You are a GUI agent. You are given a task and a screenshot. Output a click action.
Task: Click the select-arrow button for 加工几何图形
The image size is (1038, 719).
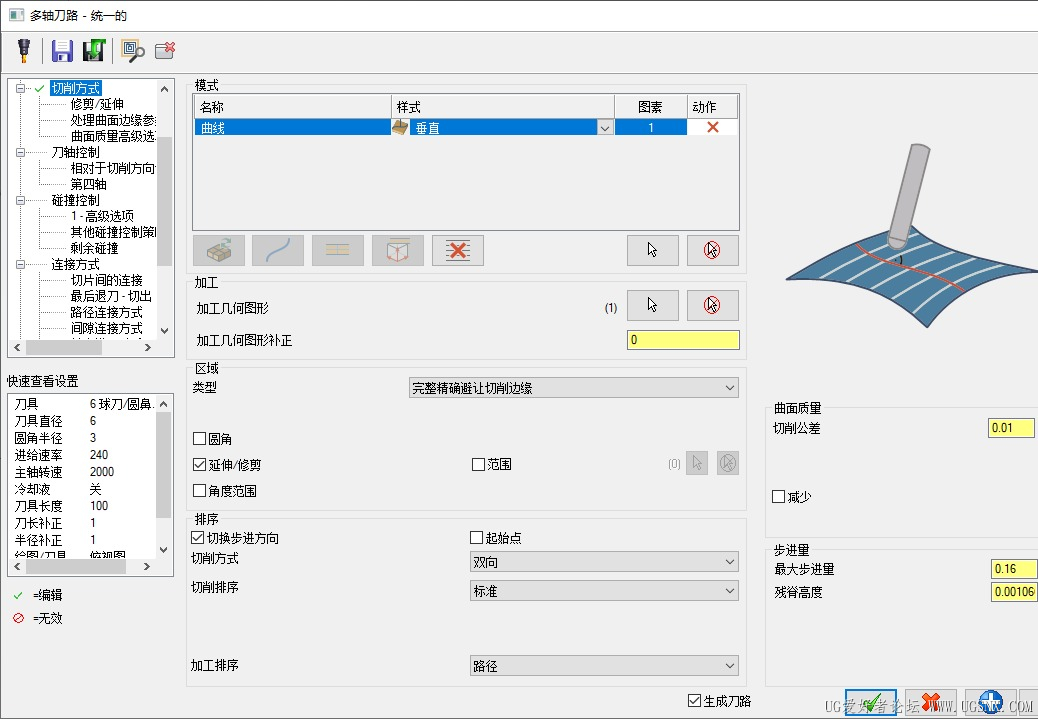(653, 305)
